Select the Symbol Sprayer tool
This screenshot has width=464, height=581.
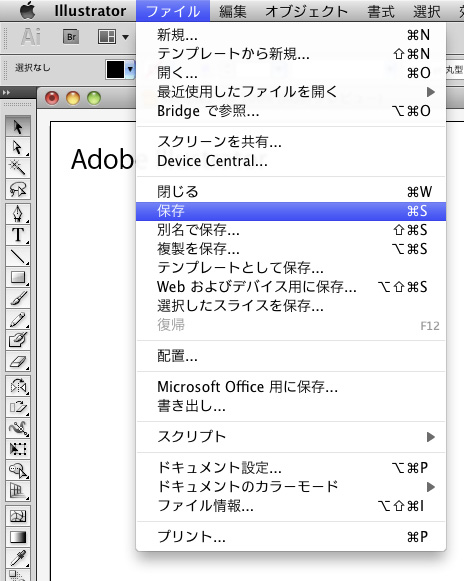coord(18,471)
